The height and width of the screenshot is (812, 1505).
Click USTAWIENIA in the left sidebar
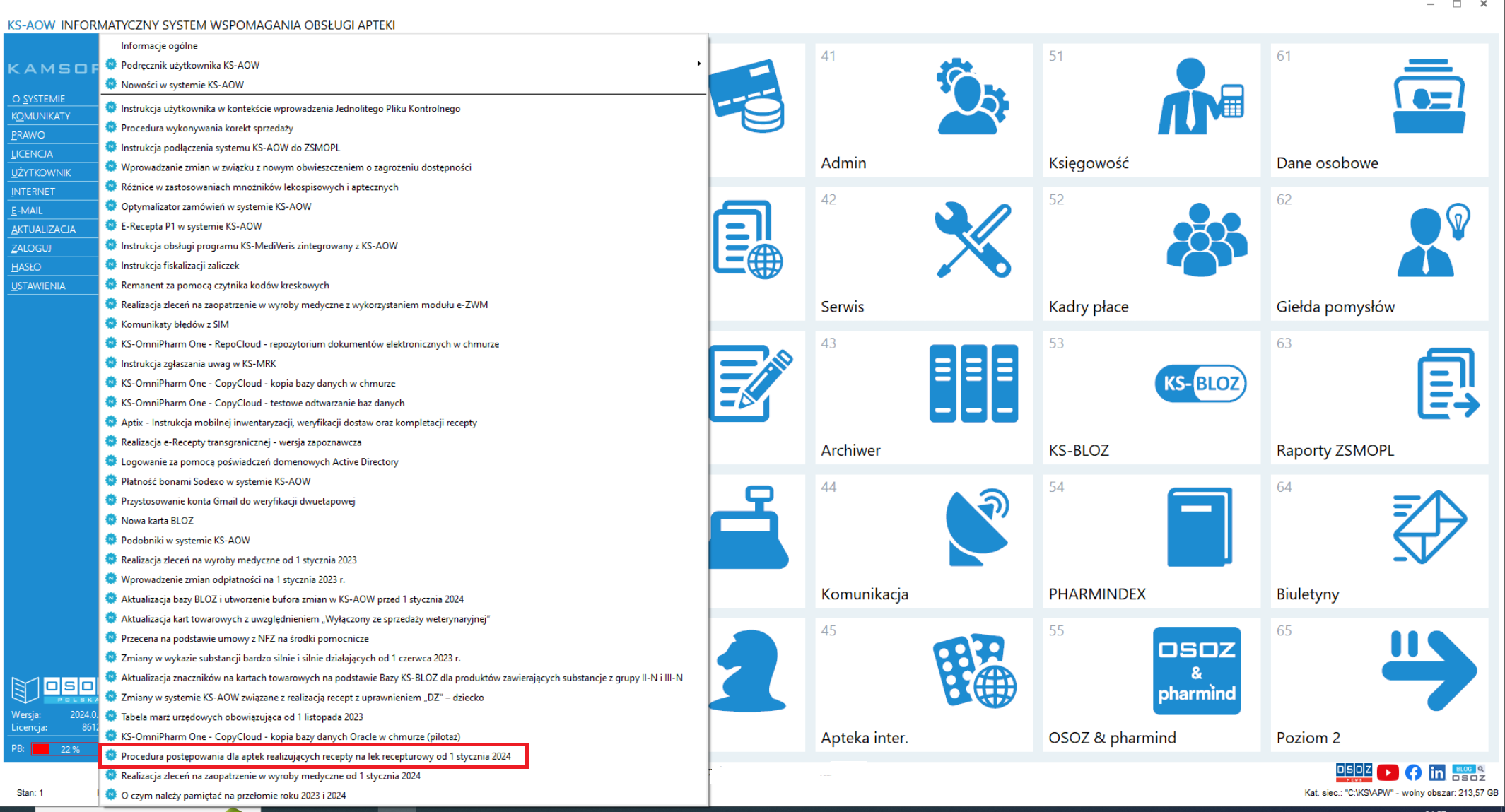tap(38, 286)
